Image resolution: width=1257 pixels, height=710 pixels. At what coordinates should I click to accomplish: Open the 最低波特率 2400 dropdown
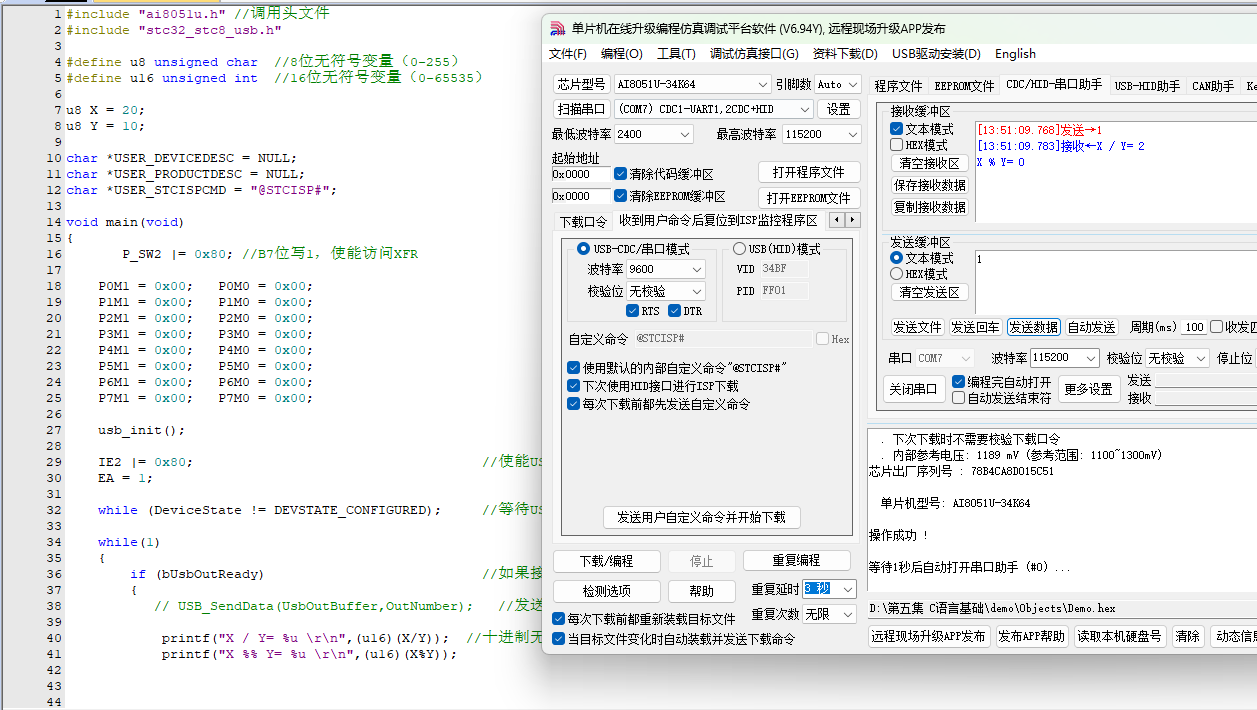653,134
